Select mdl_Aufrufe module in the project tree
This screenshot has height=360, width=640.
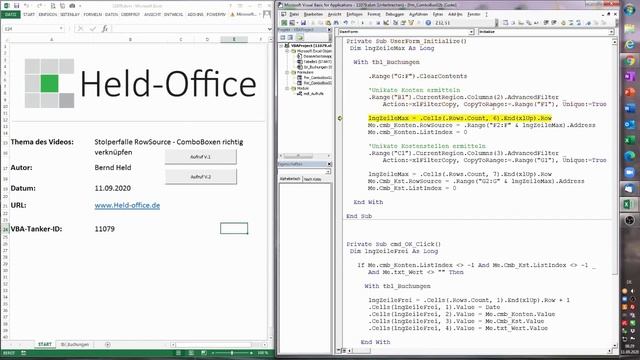pos(314,93)
